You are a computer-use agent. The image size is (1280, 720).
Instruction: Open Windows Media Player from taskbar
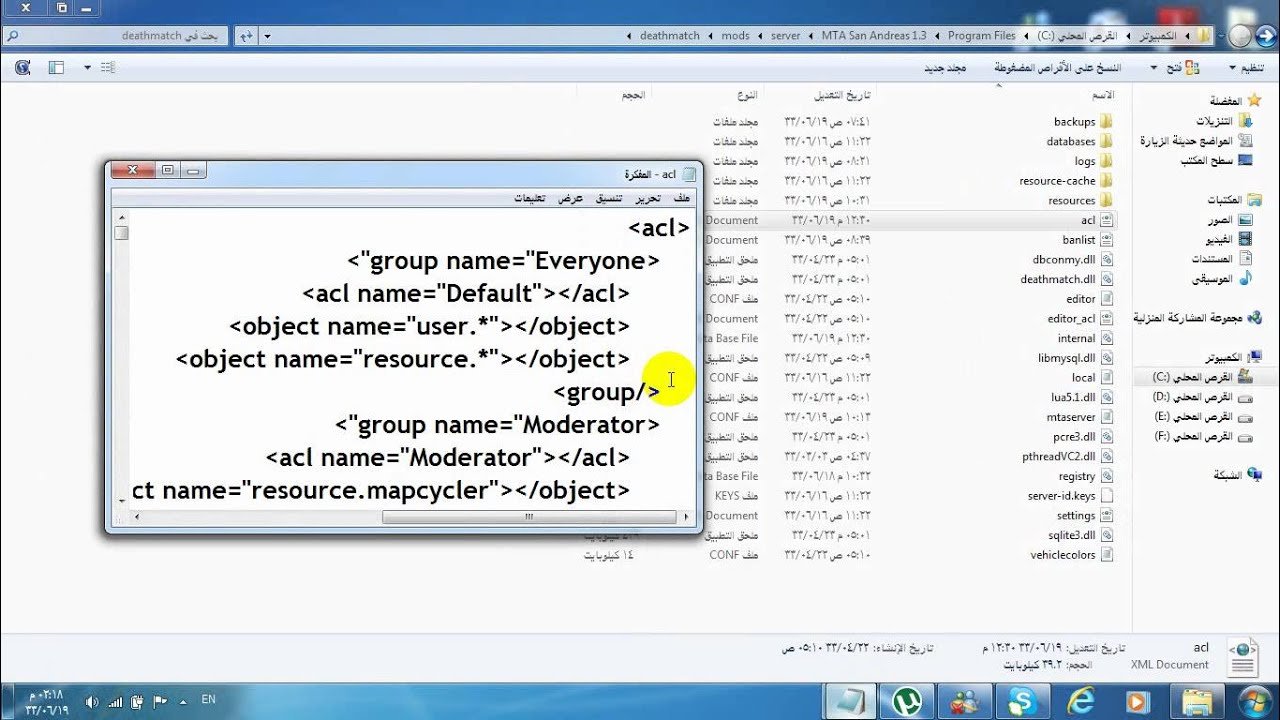pos(1138,700)
